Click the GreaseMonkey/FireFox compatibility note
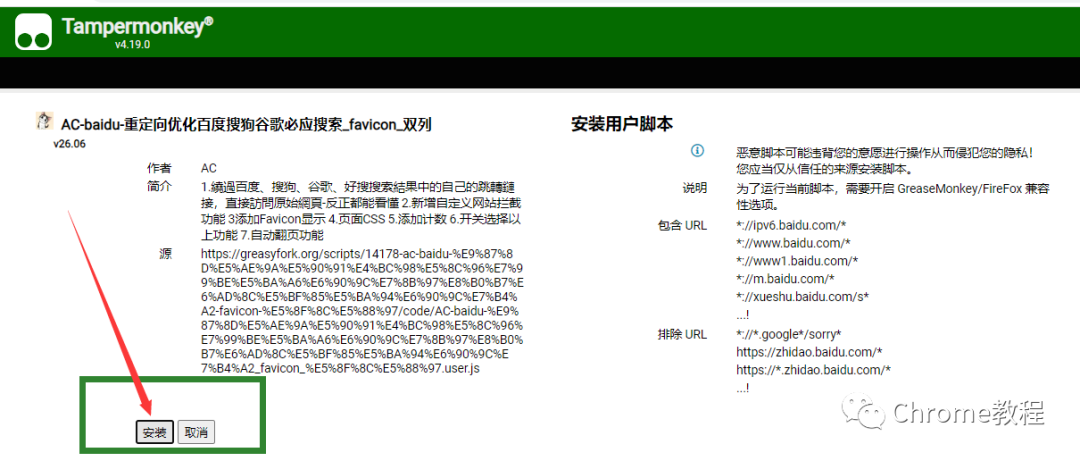Screen dimensions: 1080x461 (x=893, y=196)
